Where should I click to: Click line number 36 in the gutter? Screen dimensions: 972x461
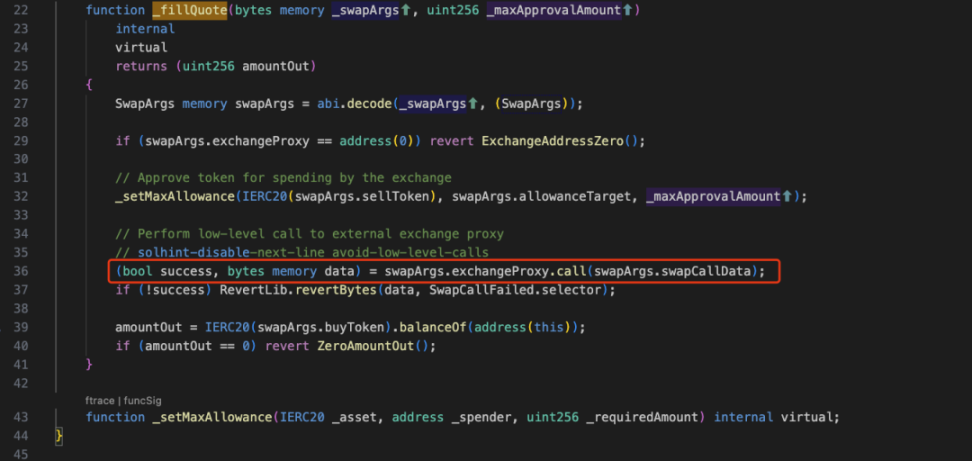click(x=20, y=271)
